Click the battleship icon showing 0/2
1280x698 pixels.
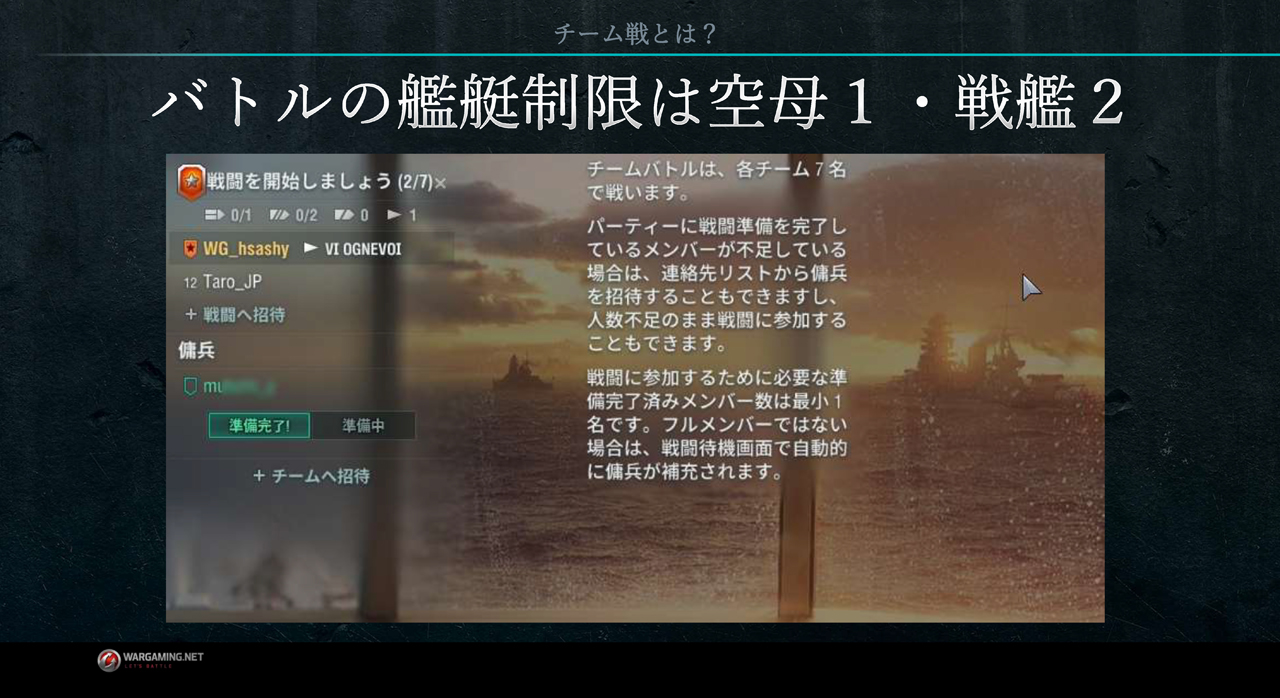(279, 215)
